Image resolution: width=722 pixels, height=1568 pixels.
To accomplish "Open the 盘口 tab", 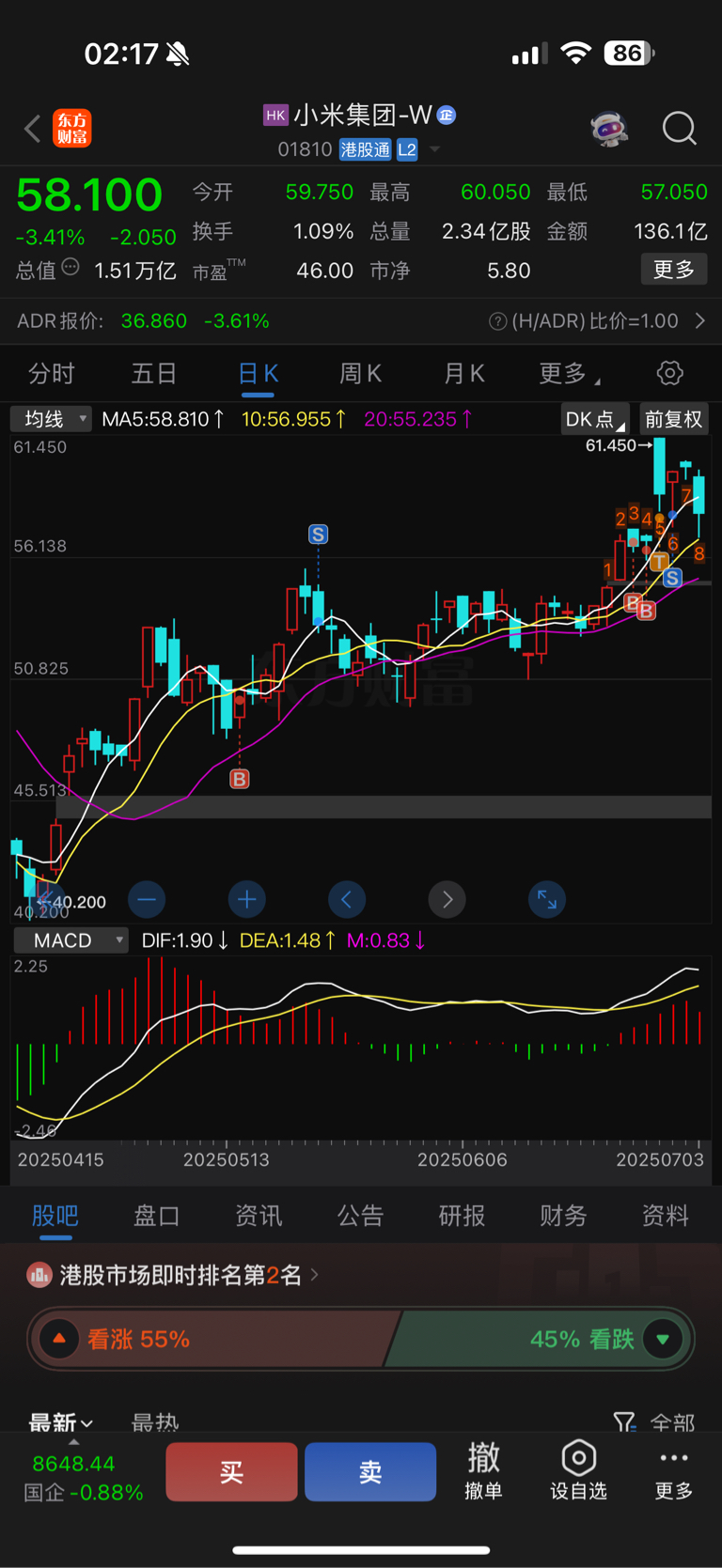I will 157,1216.
